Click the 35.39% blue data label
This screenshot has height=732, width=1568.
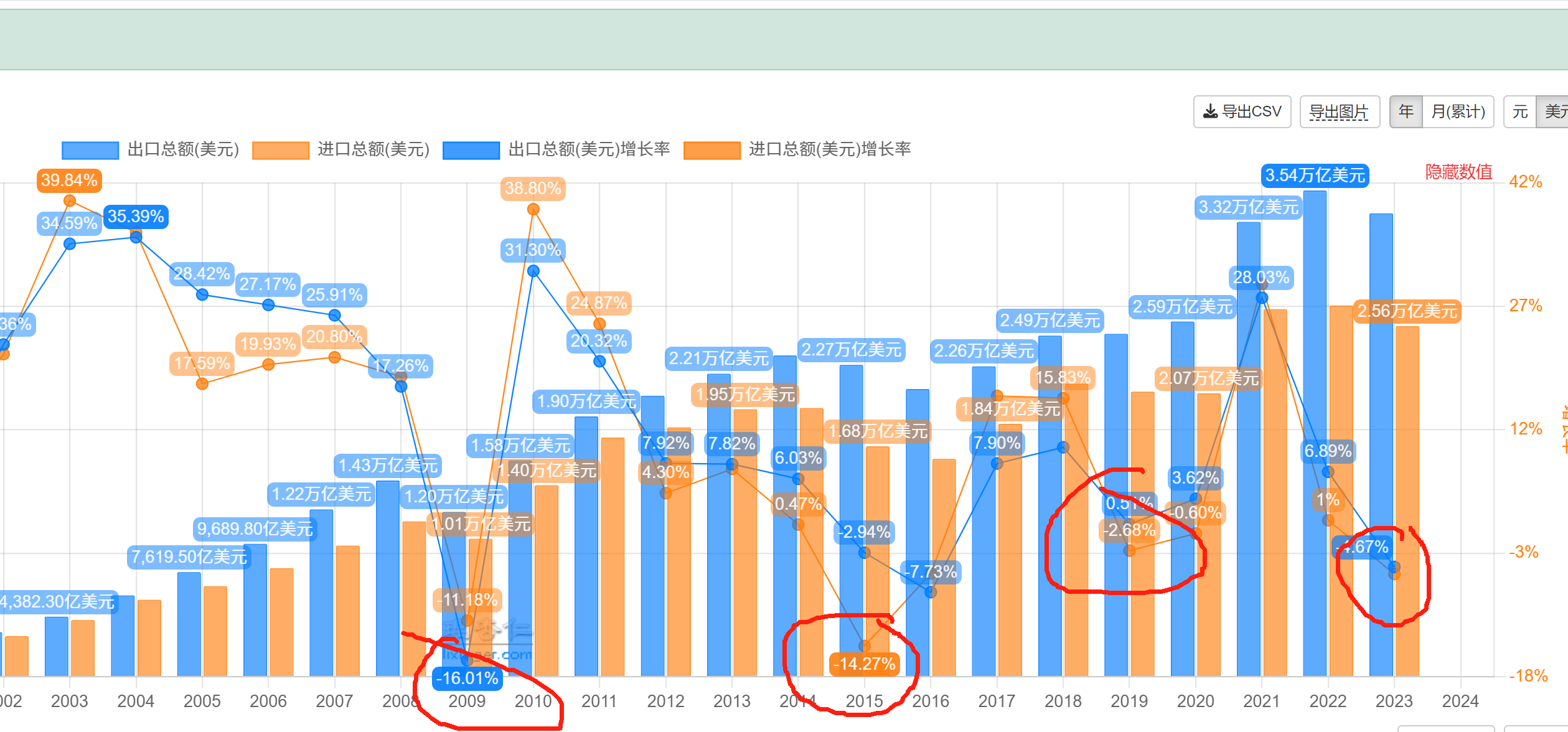(136, 217)
